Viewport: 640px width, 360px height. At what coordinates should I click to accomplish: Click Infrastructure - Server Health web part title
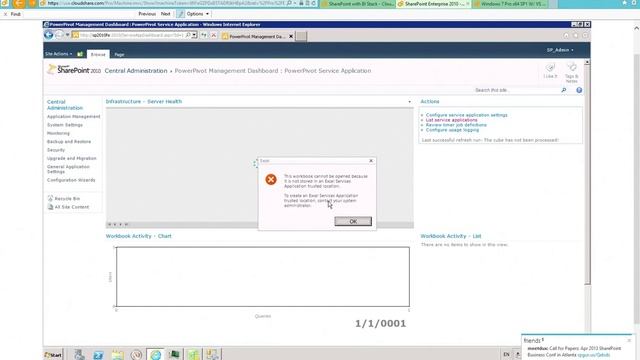click(144, 101)
